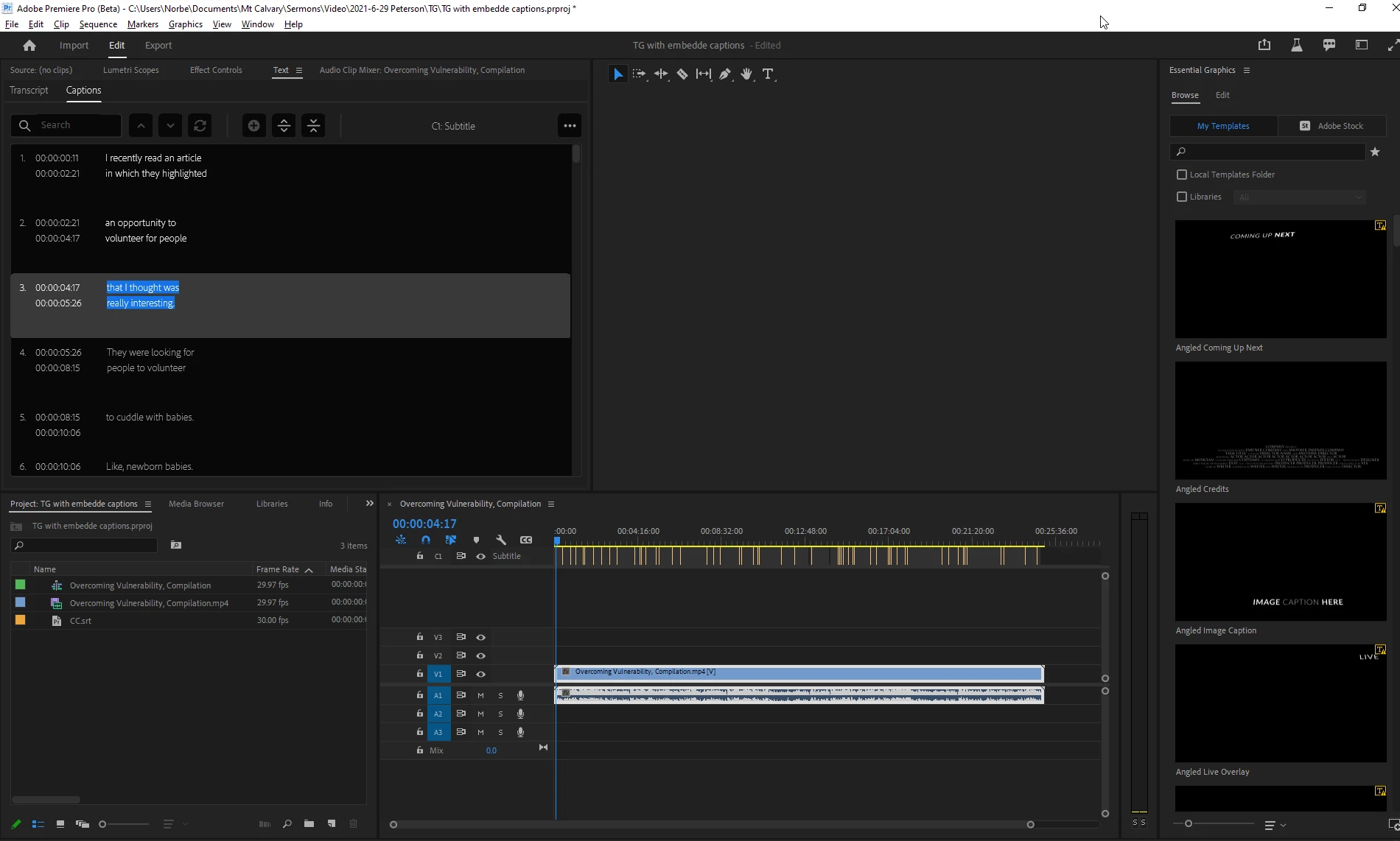Select the Pen tool
This screenshot has height=841, width=1400.
(x=725, y=74)
